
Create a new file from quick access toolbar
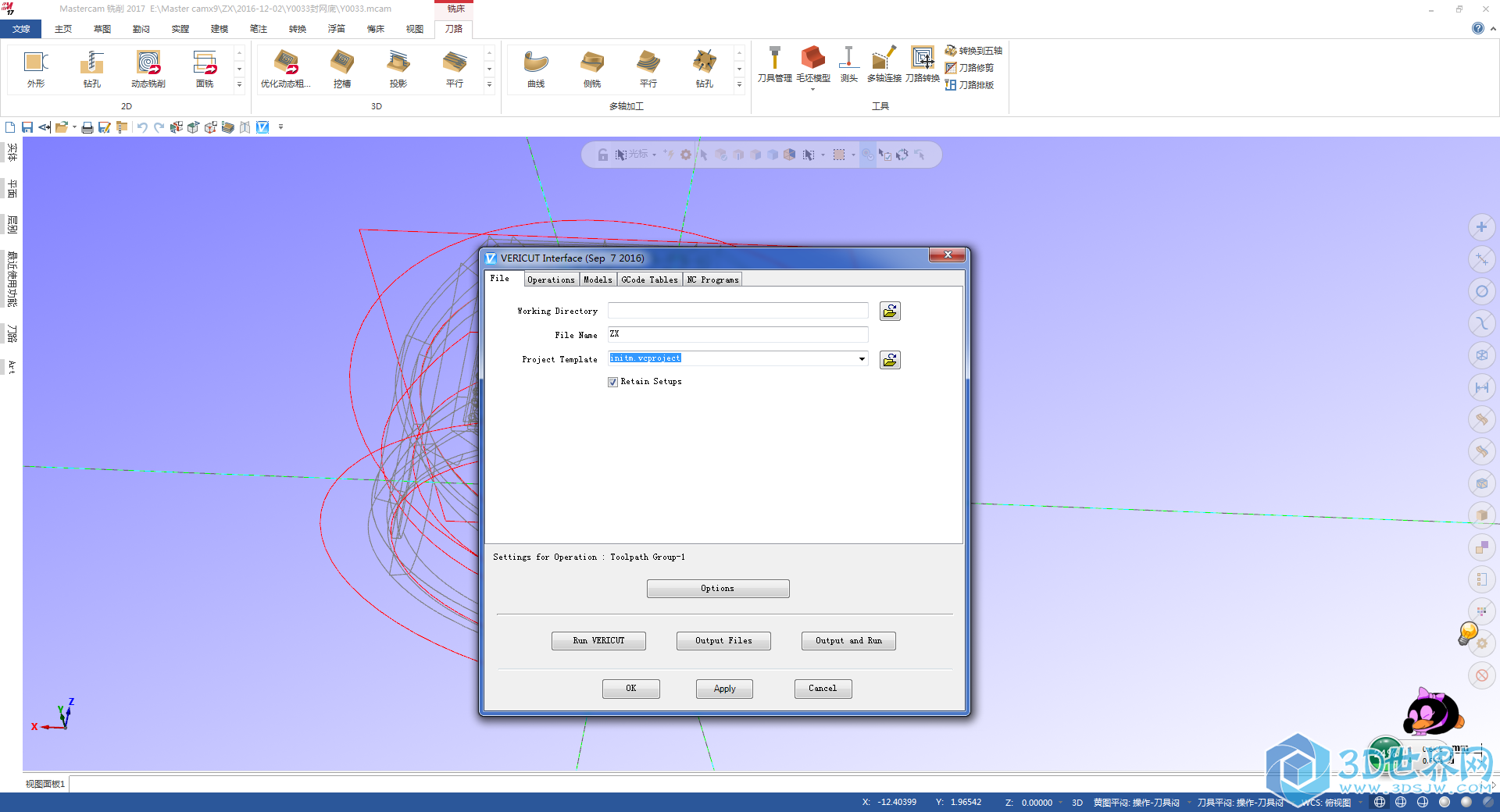click(10, 127)
